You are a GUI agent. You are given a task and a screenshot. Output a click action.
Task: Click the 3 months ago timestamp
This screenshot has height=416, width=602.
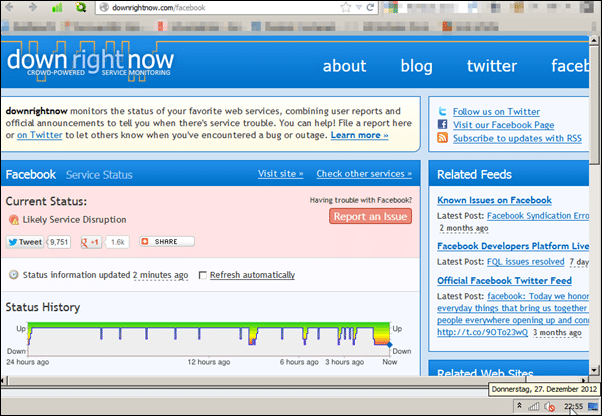pyautogui.click(x=557, y=333)
